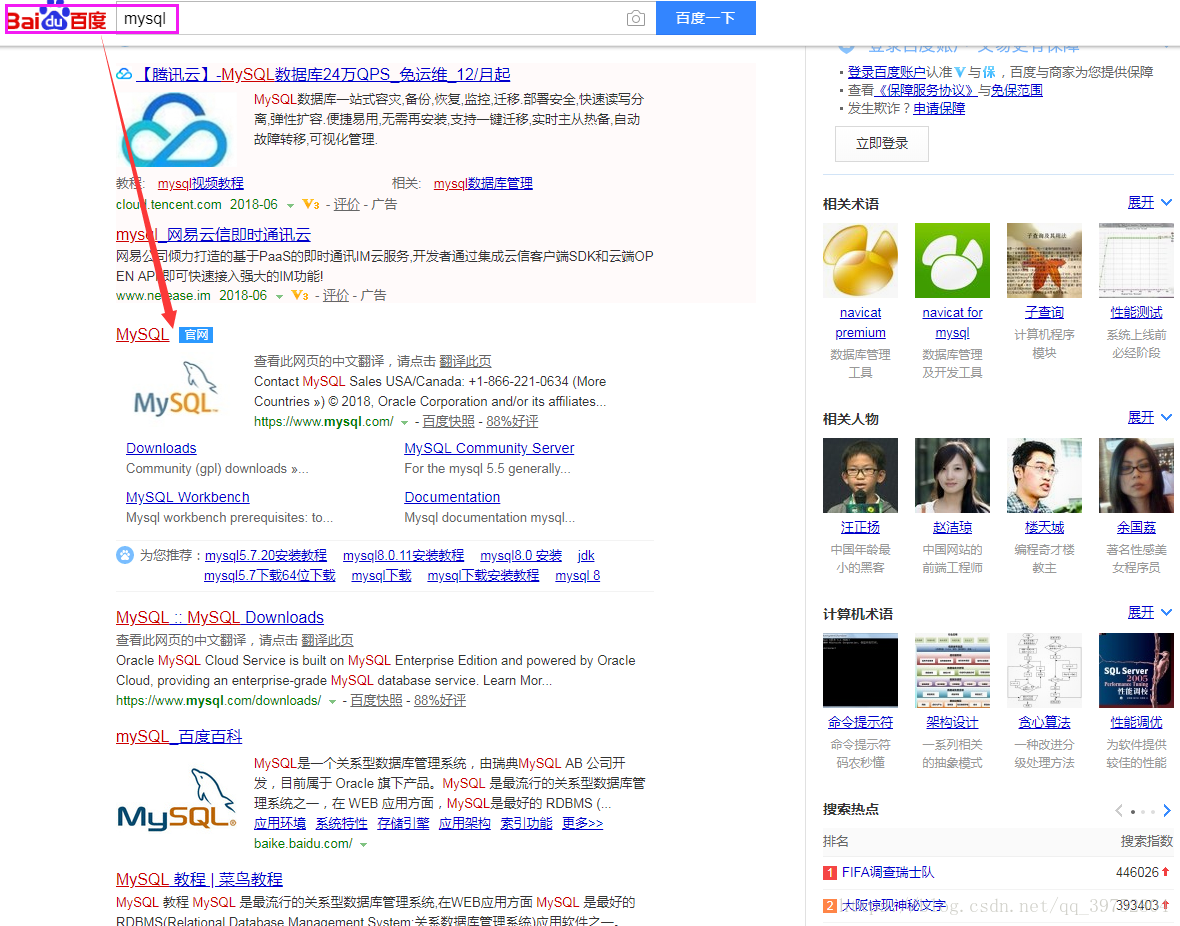The height and width of the screenshot is (926, 1180).
Task: Open 性能测试 thumbnail image
Action: click(x=1136, y=260)
